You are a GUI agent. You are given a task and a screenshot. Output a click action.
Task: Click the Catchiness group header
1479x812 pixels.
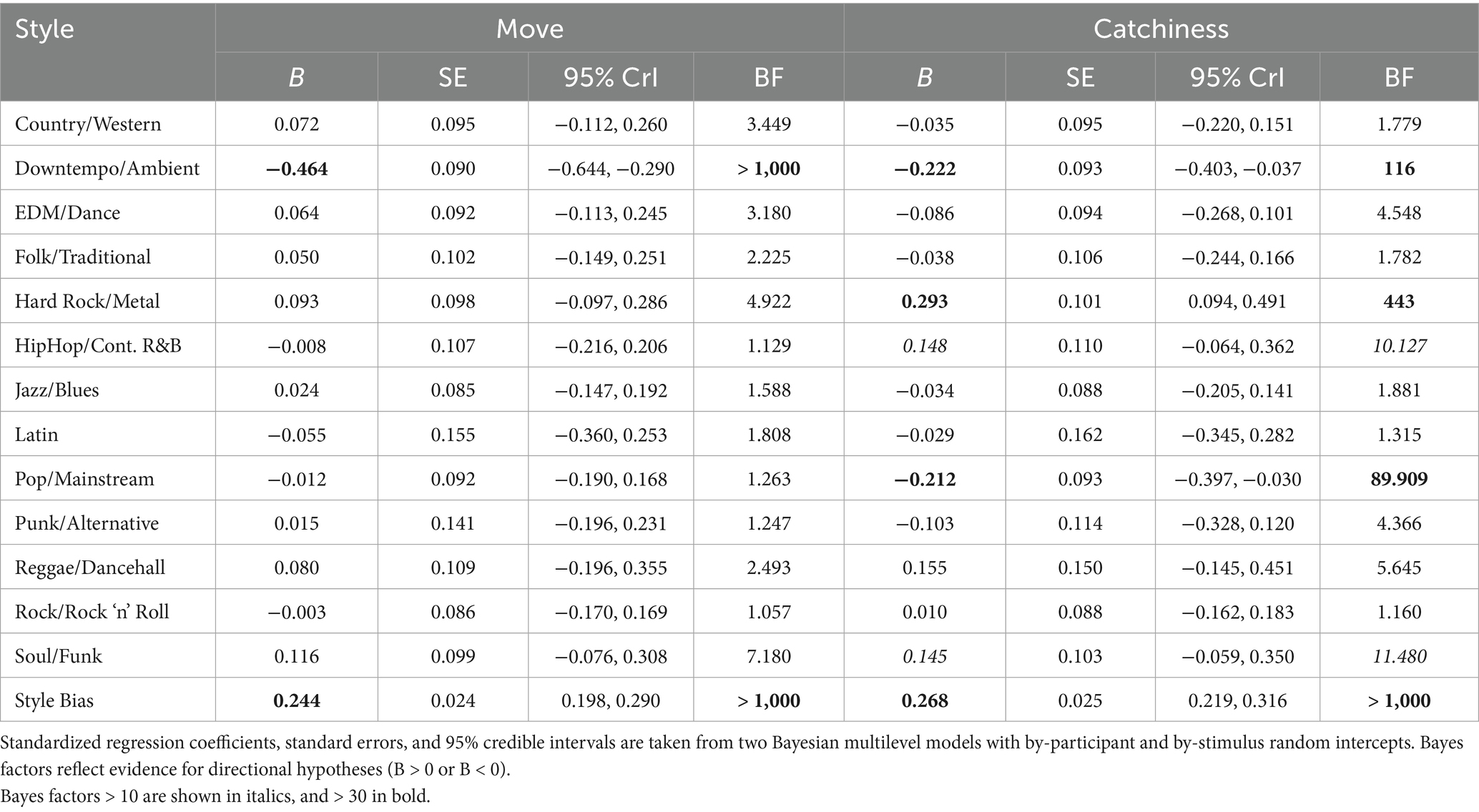1161,29
